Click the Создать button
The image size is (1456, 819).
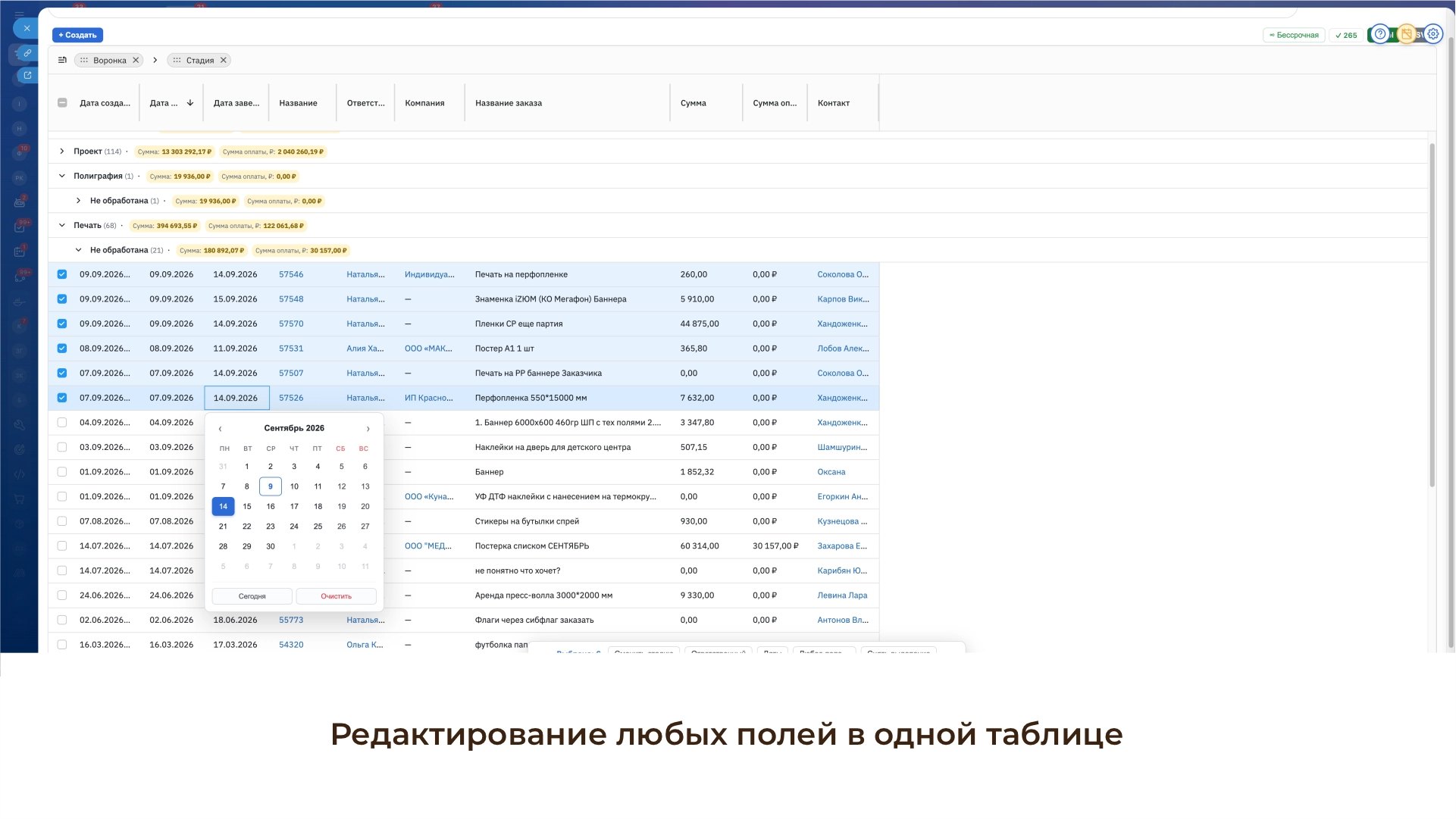77,35
